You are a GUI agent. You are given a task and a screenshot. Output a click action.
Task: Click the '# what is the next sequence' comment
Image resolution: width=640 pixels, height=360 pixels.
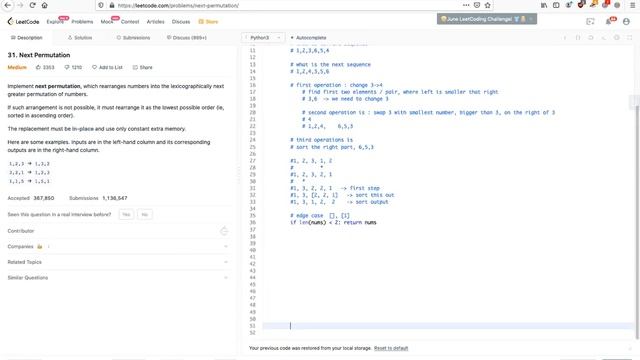pos(330,64)
